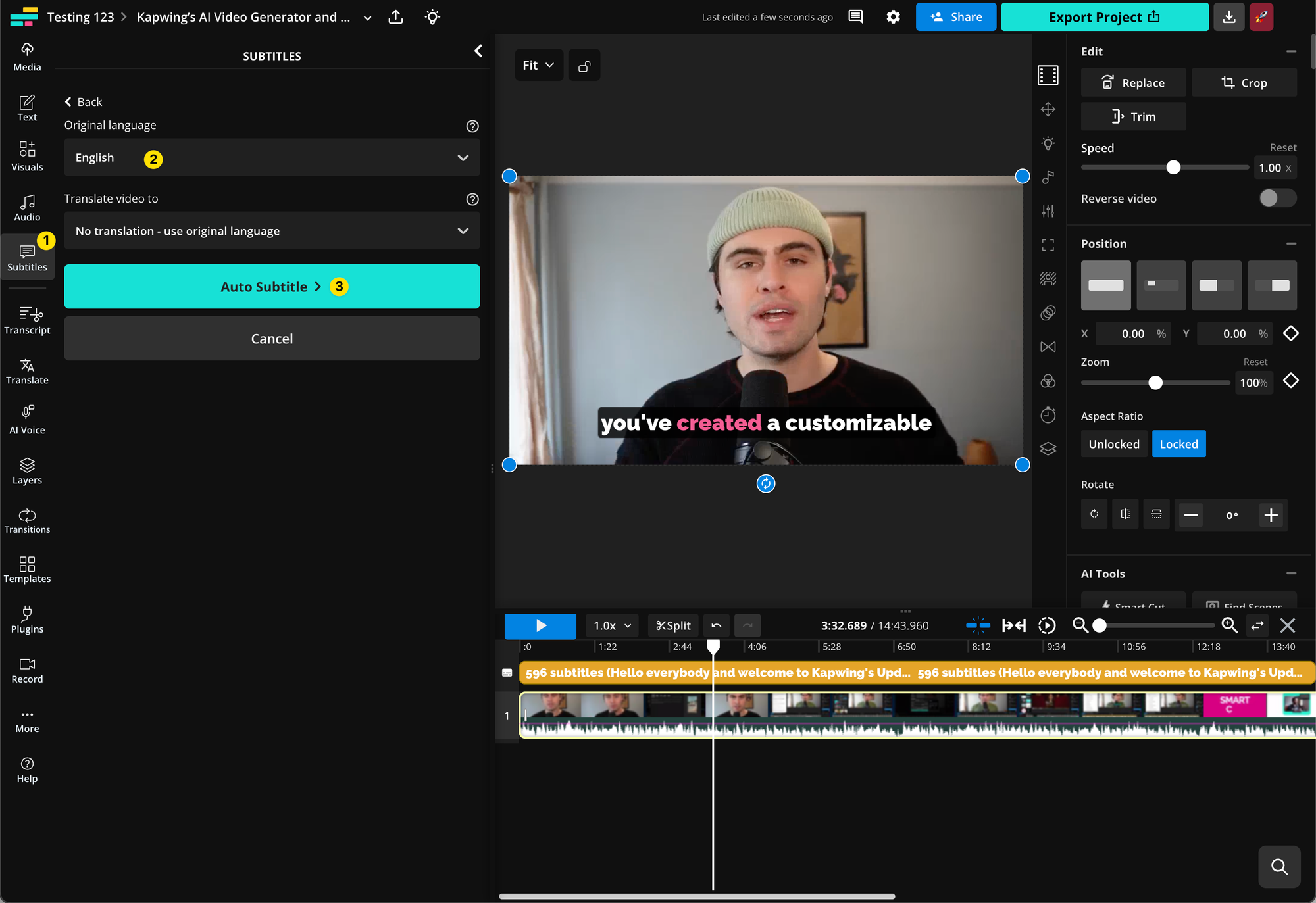Zoom in on the timeline
The height and width of the screenshot is (903, 1316).
click(1229, 625)
